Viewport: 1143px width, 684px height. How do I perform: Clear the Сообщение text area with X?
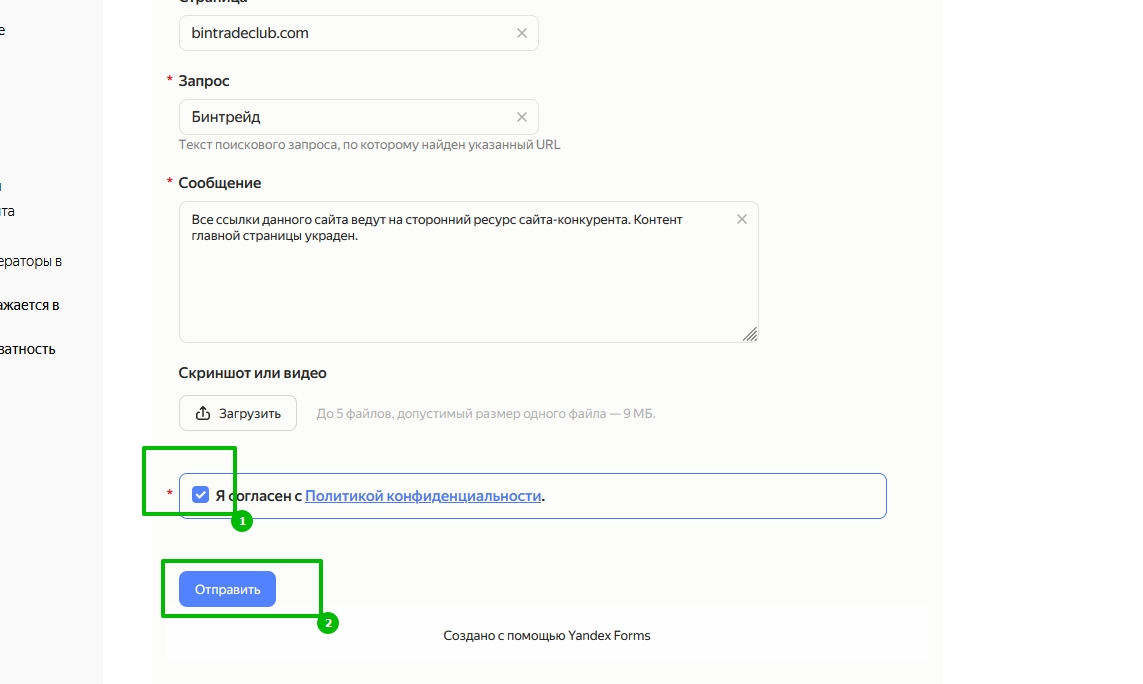tap(741, 220)
